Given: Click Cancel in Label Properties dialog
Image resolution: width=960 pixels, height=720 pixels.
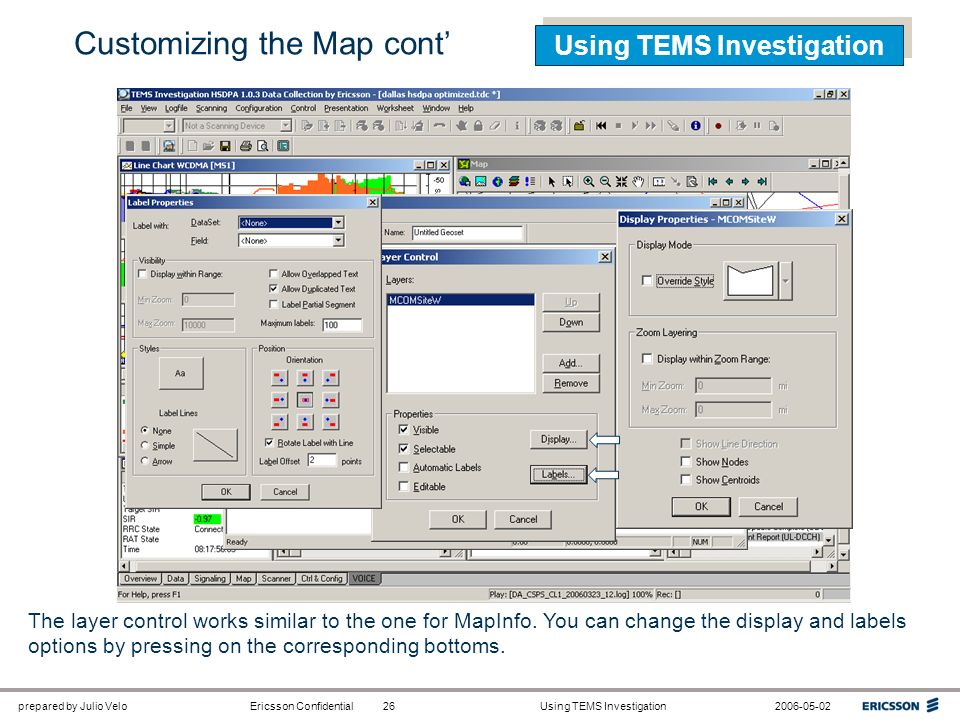Looking at the screenshot, I should coord(285,492).
